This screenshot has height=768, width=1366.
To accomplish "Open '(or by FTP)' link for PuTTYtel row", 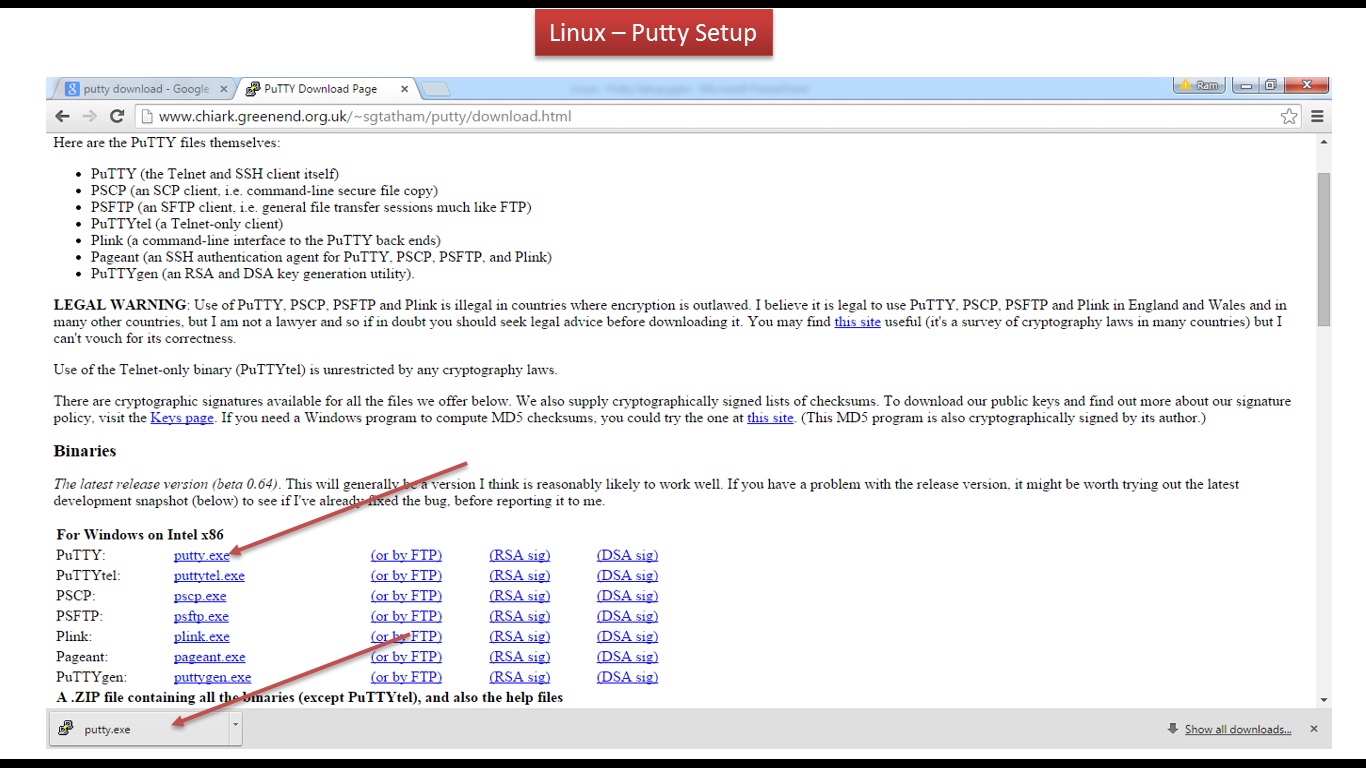I will [x=406, y=575].
